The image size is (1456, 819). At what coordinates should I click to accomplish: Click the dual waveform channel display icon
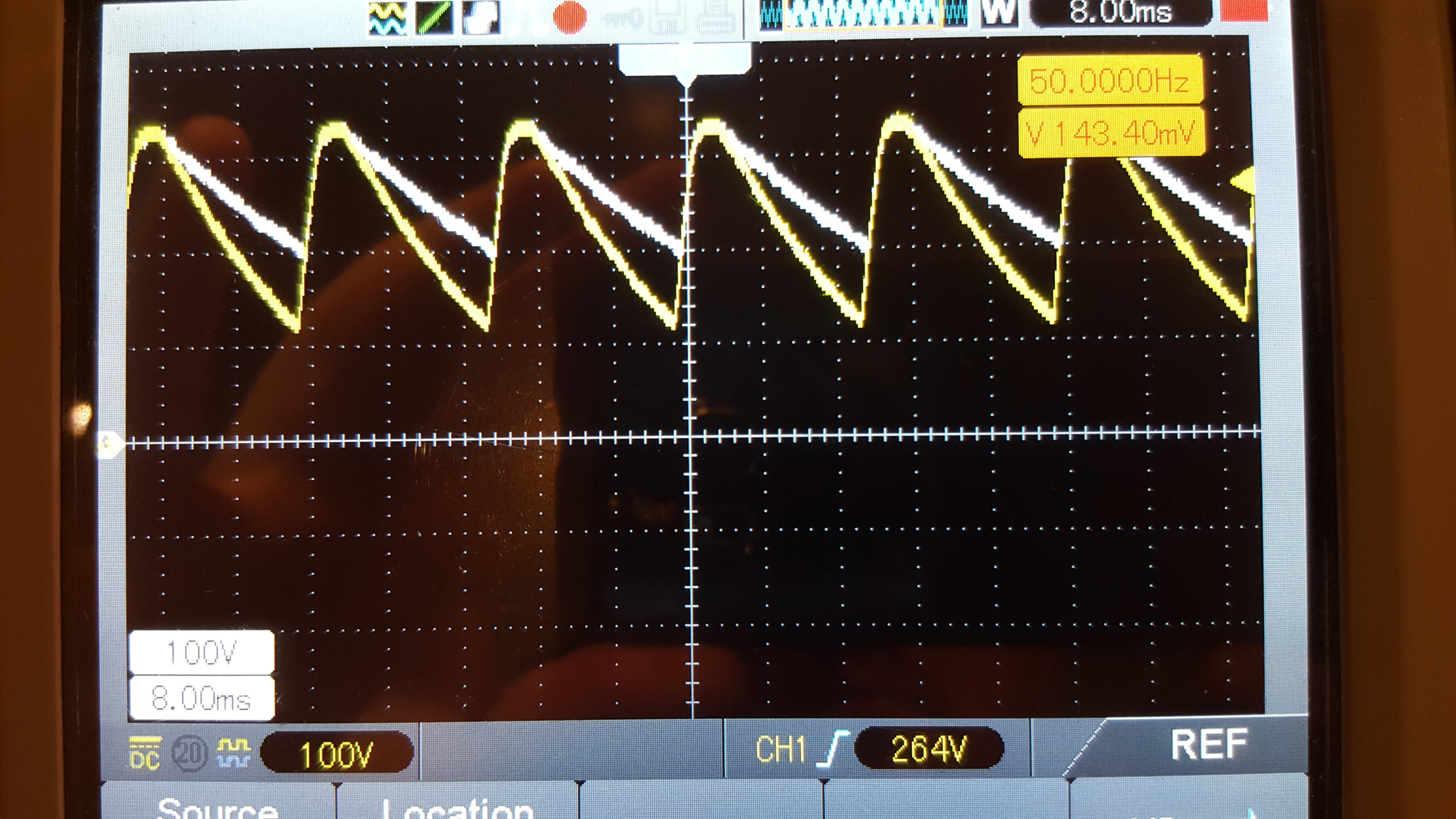[x=387, y=18]
